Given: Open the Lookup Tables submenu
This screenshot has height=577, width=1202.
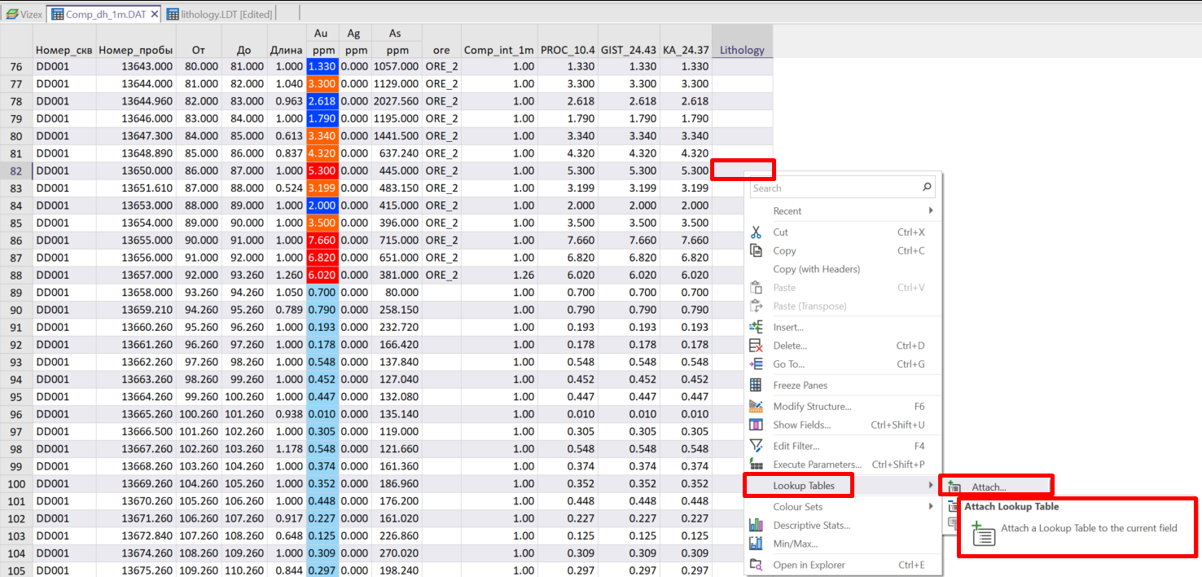Looking at the screenshot, I should (x=803, y=486).
